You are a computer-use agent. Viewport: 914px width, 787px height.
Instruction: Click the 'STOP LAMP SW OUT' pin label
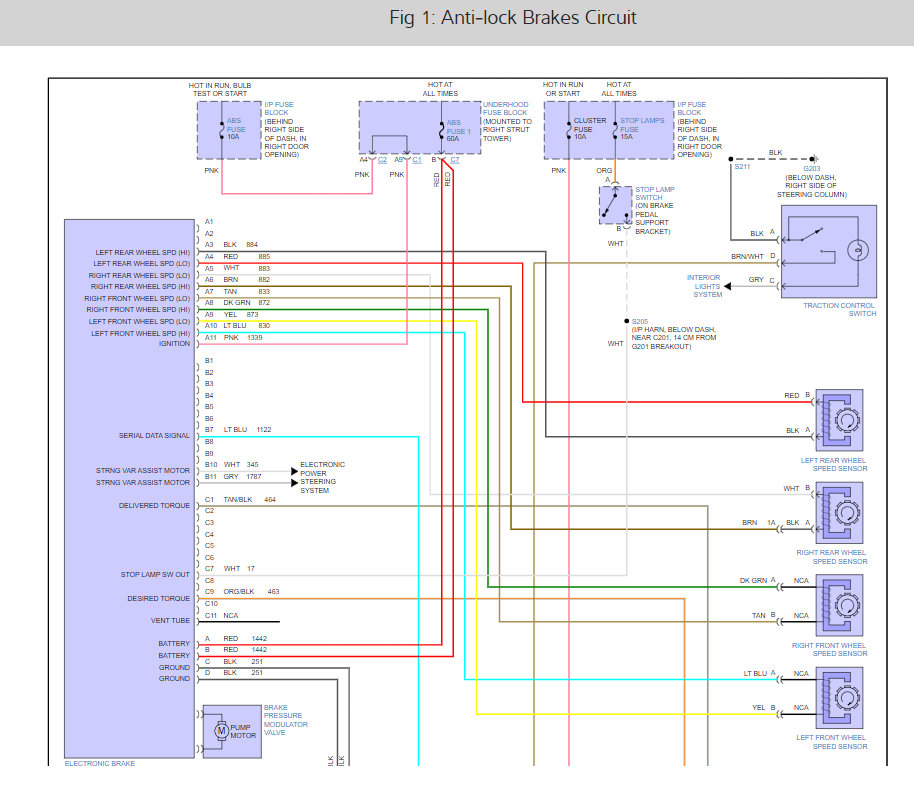[155, 575]
